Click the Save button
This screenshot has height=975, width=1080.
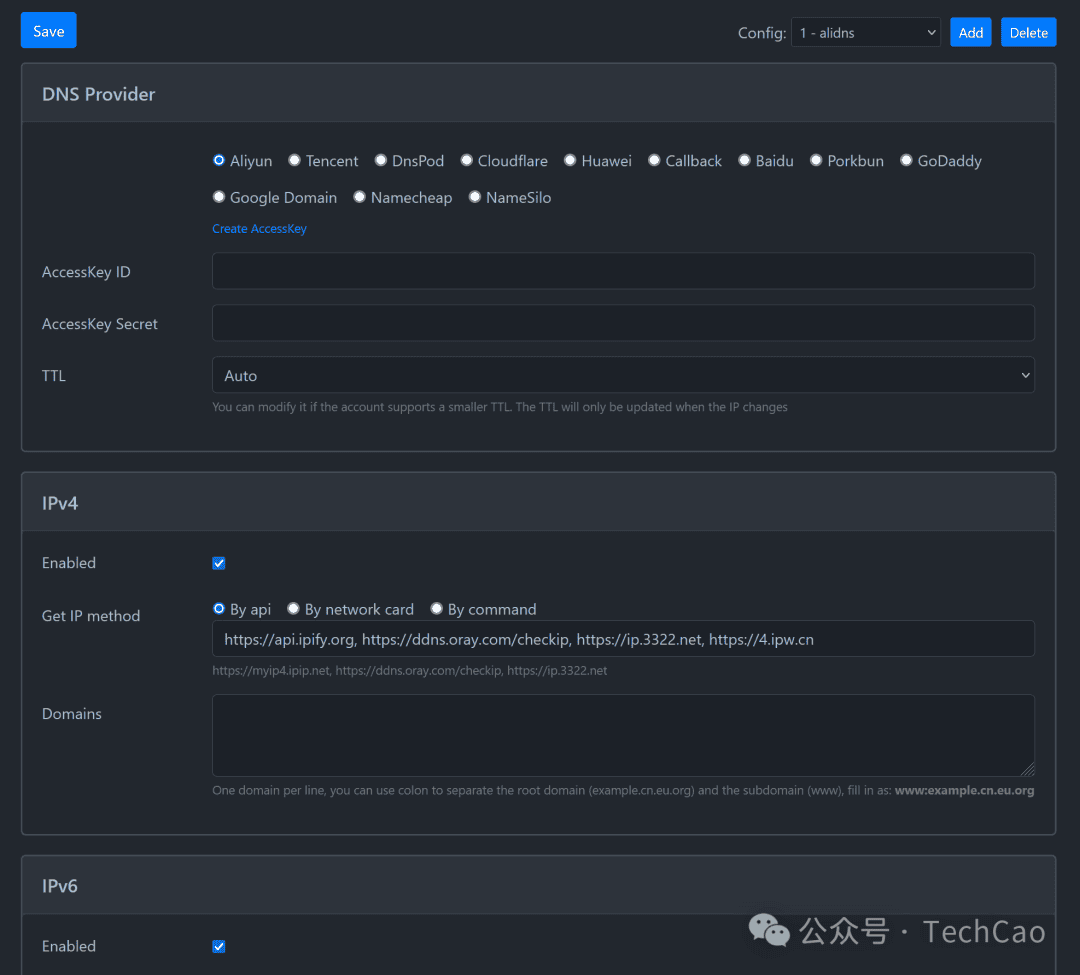pos(48,30)
